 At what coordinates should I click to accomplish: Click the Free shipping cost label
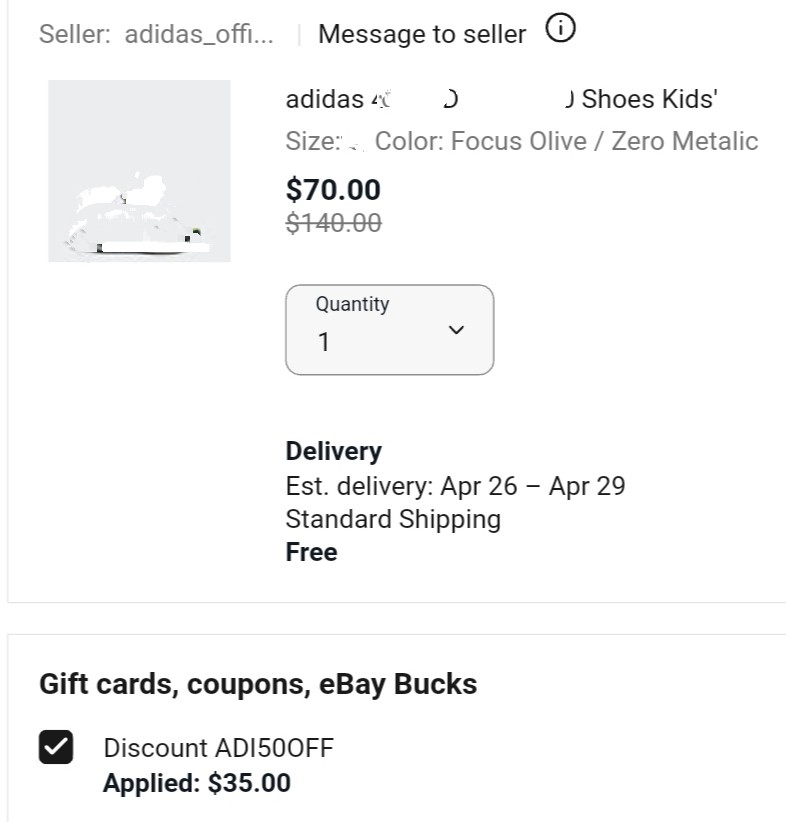pos(311,552)
